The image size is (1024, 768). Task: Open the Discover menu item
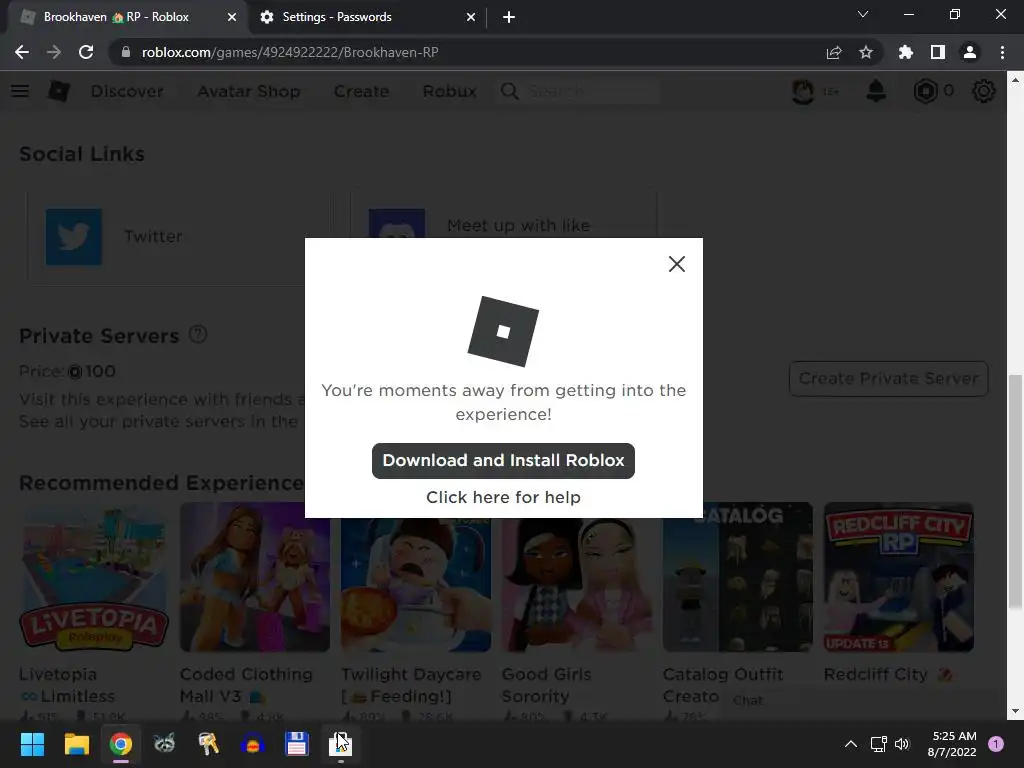point(127,91)
